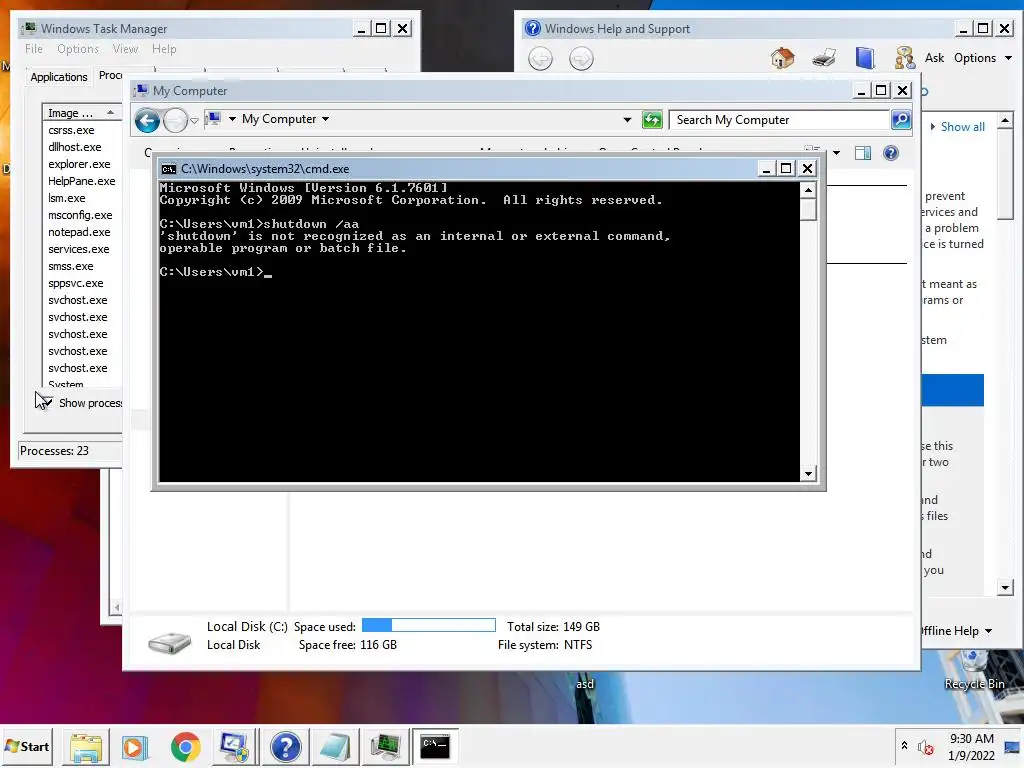Click the forward arrow in My Computer

coord(175,120)
